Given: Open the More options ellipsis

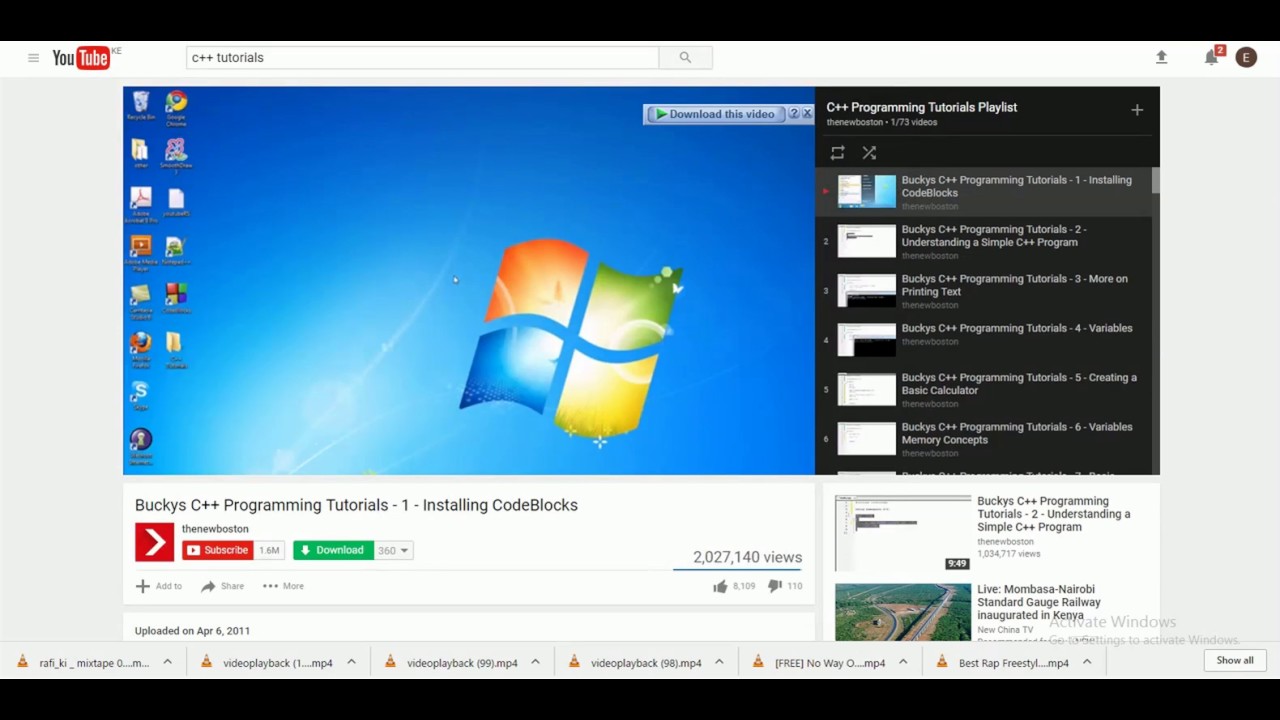Looking at the screenshot, I should point(270,586).
